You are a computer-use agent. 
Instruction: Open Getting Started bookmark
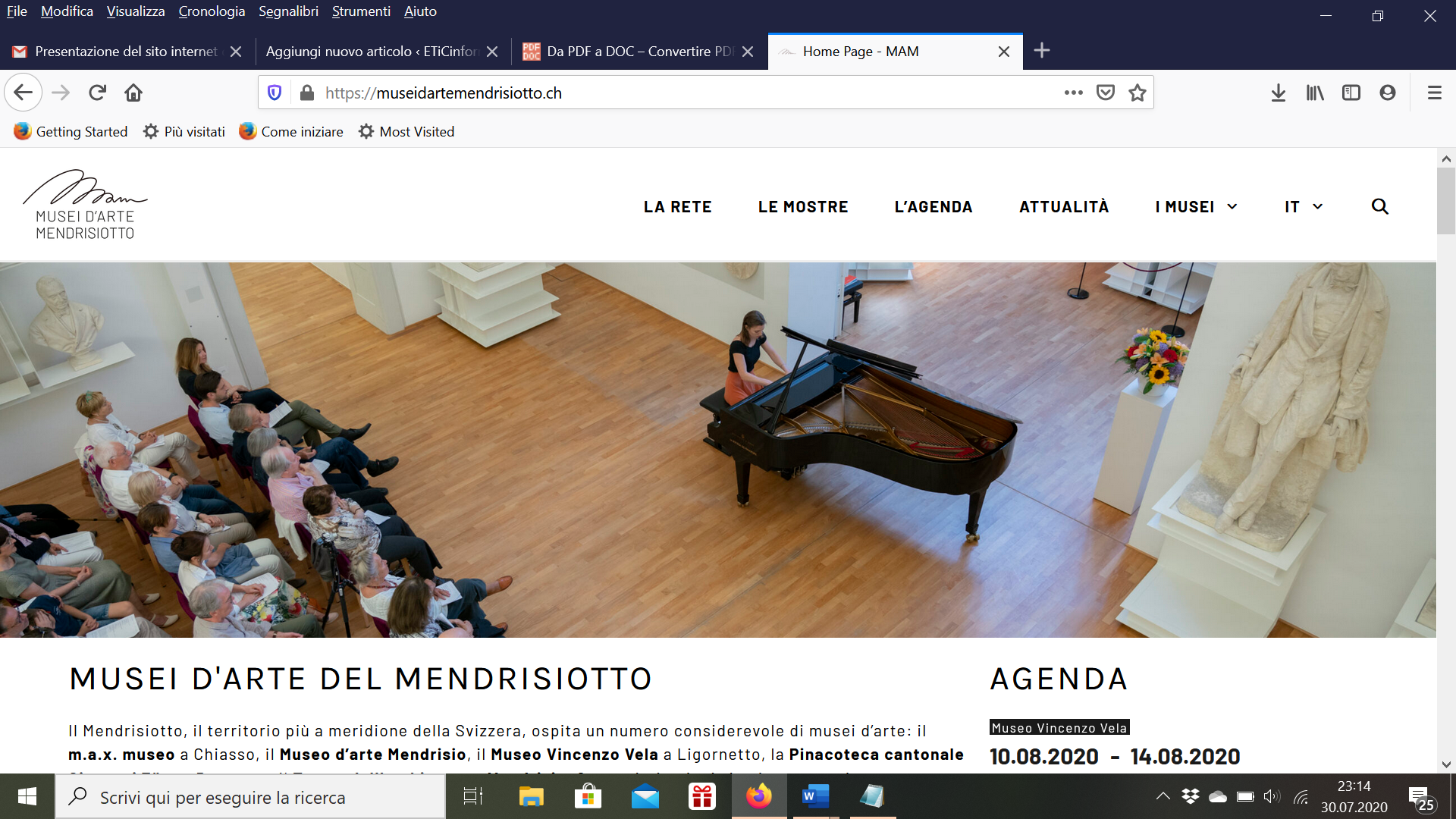click(71, 131)
